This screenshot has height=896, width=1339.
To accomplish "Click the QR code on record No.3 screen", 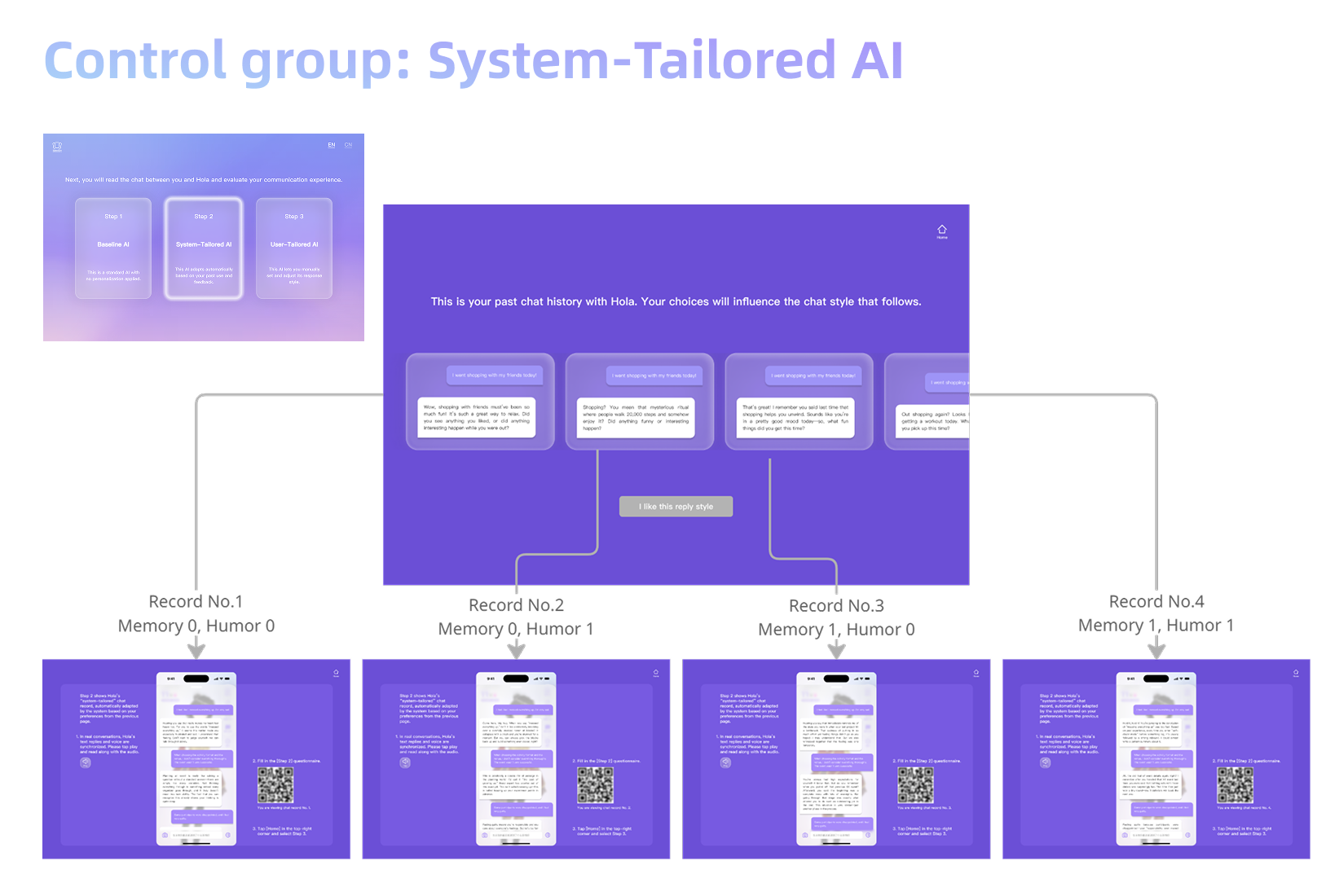I will pyautogui.click(x=915, y=785).
